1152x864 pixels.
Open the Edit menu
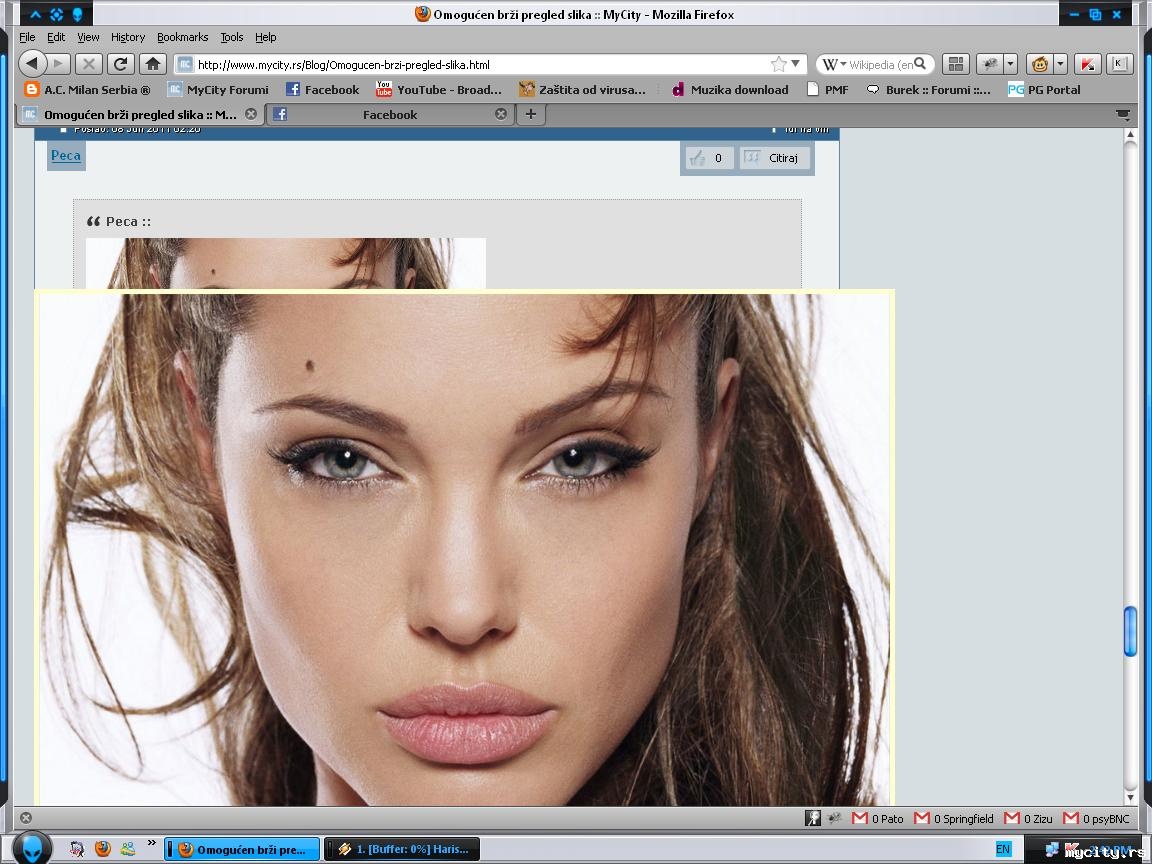(56, 37)
